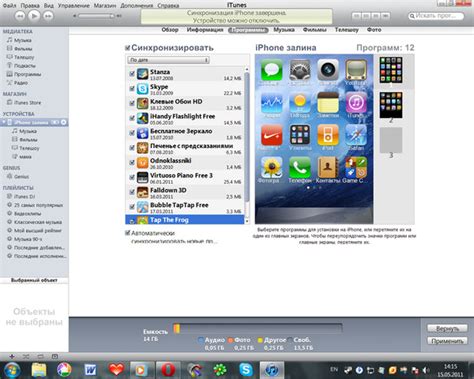Open Opera browser from the taskbar
Screen dimensions: 474x379
[x=168, y=370]
